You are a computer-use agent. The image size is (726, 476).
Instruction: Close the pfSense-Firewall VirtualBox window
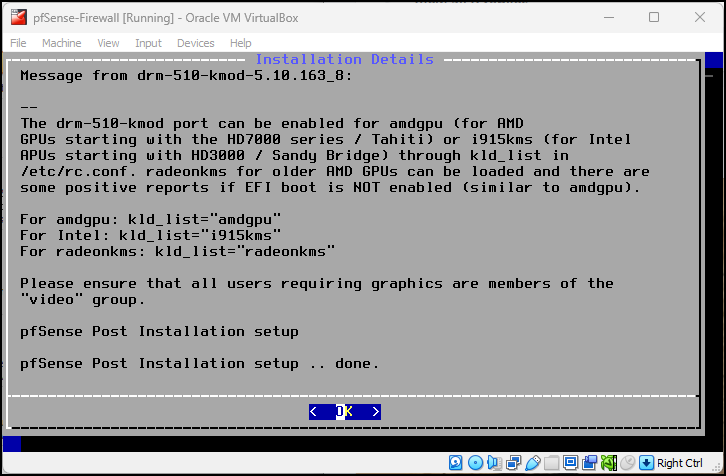pos(700,18)
